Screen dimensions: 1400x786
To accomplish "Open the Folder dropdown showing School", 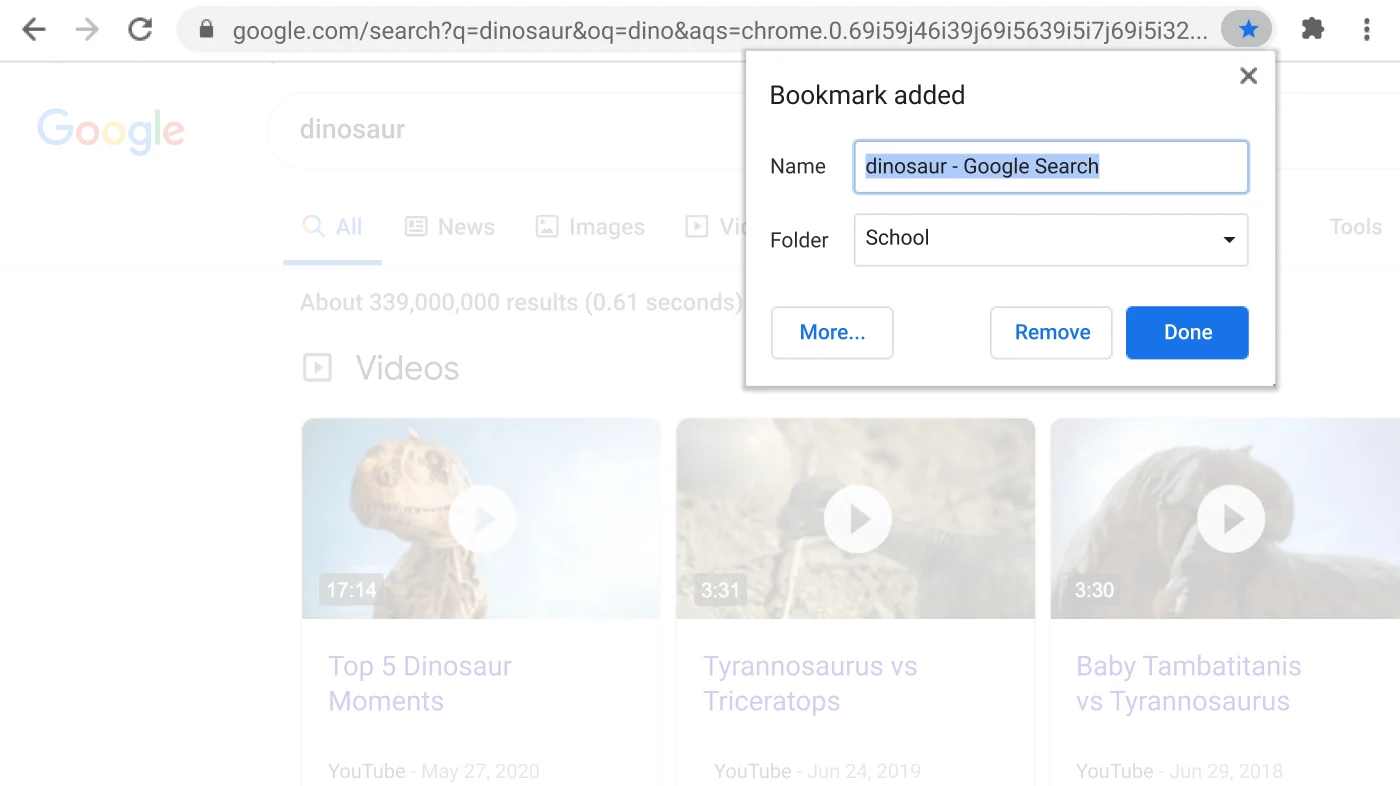I will click(x=1050, y=240).
